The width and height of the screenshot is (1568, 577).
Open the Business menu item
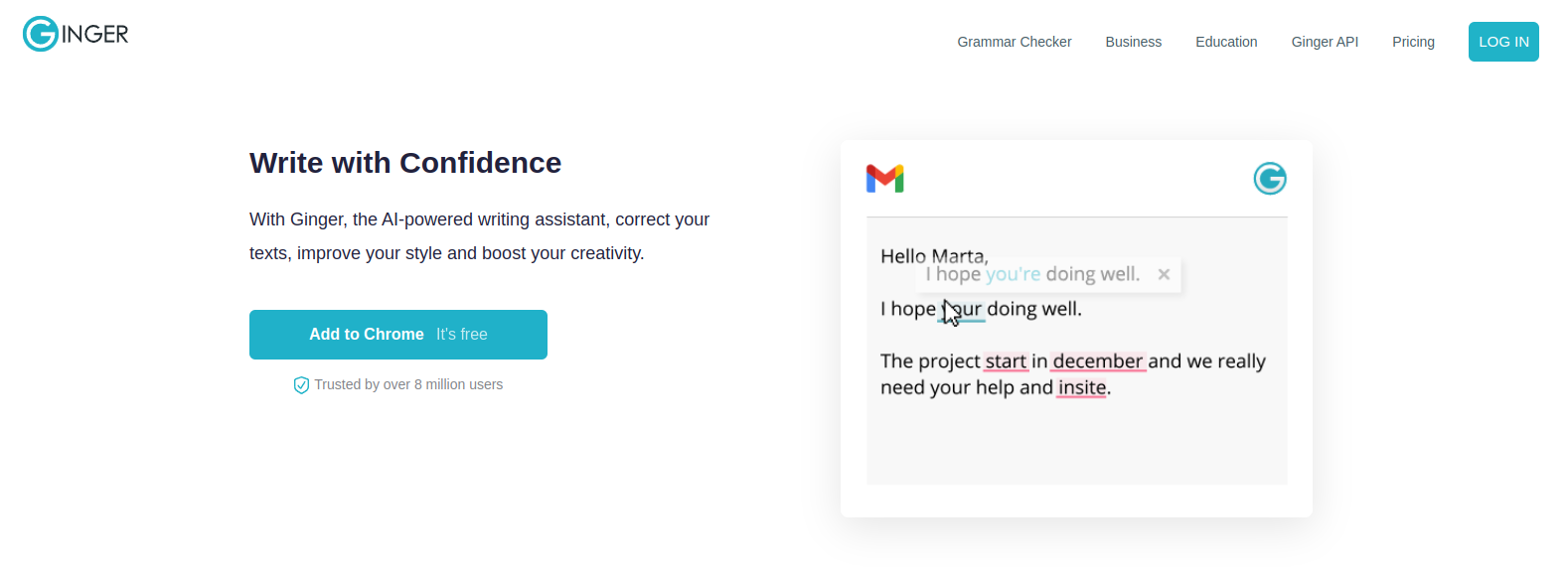[x=1133, y=42]
